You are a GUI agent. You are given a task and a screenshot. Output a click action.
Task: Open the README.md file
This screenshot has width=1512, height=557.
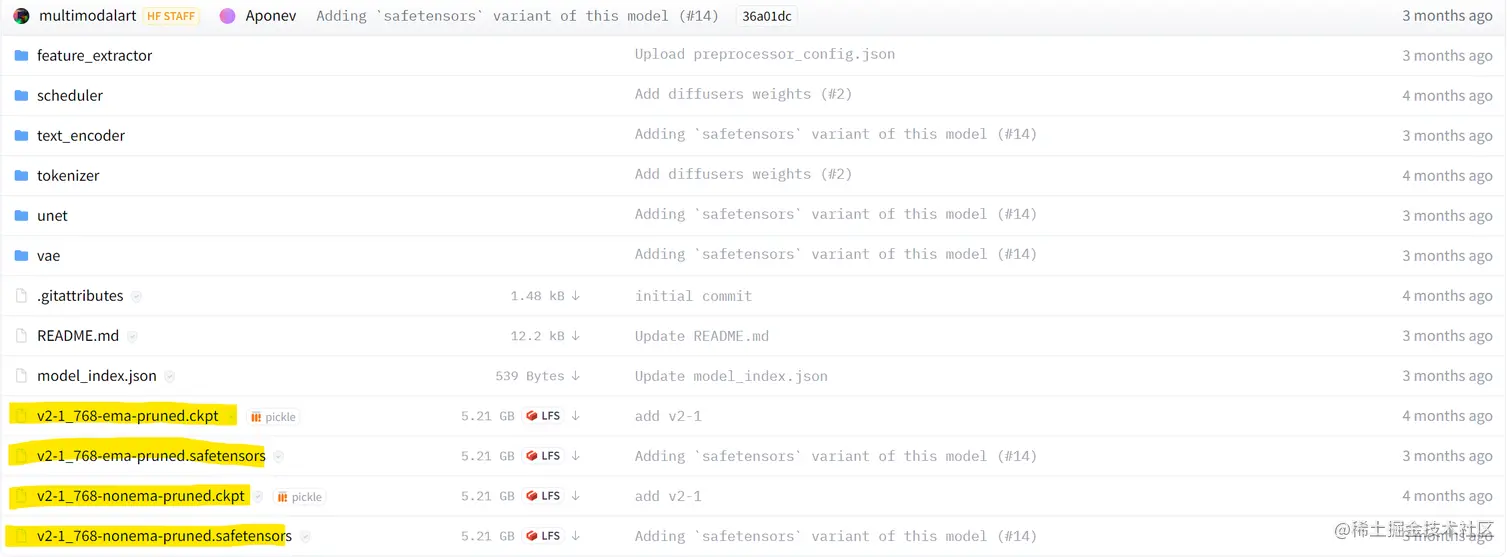(78, 336)
